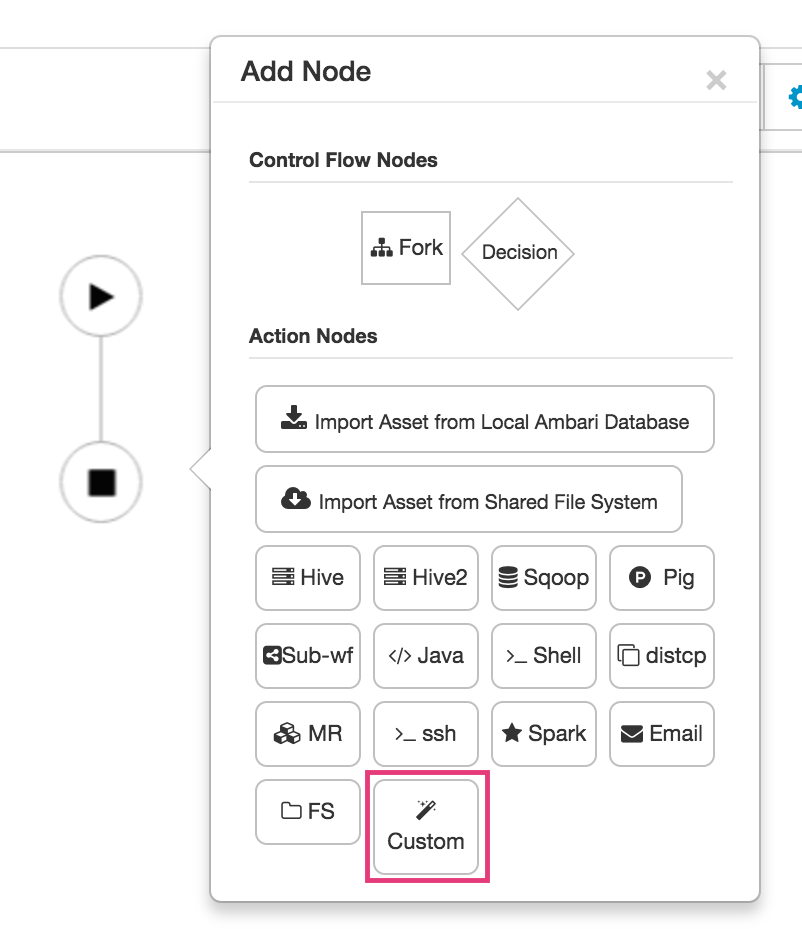Add a distcp action node
The height and width of the screenshot is (929, 802).
661,656
